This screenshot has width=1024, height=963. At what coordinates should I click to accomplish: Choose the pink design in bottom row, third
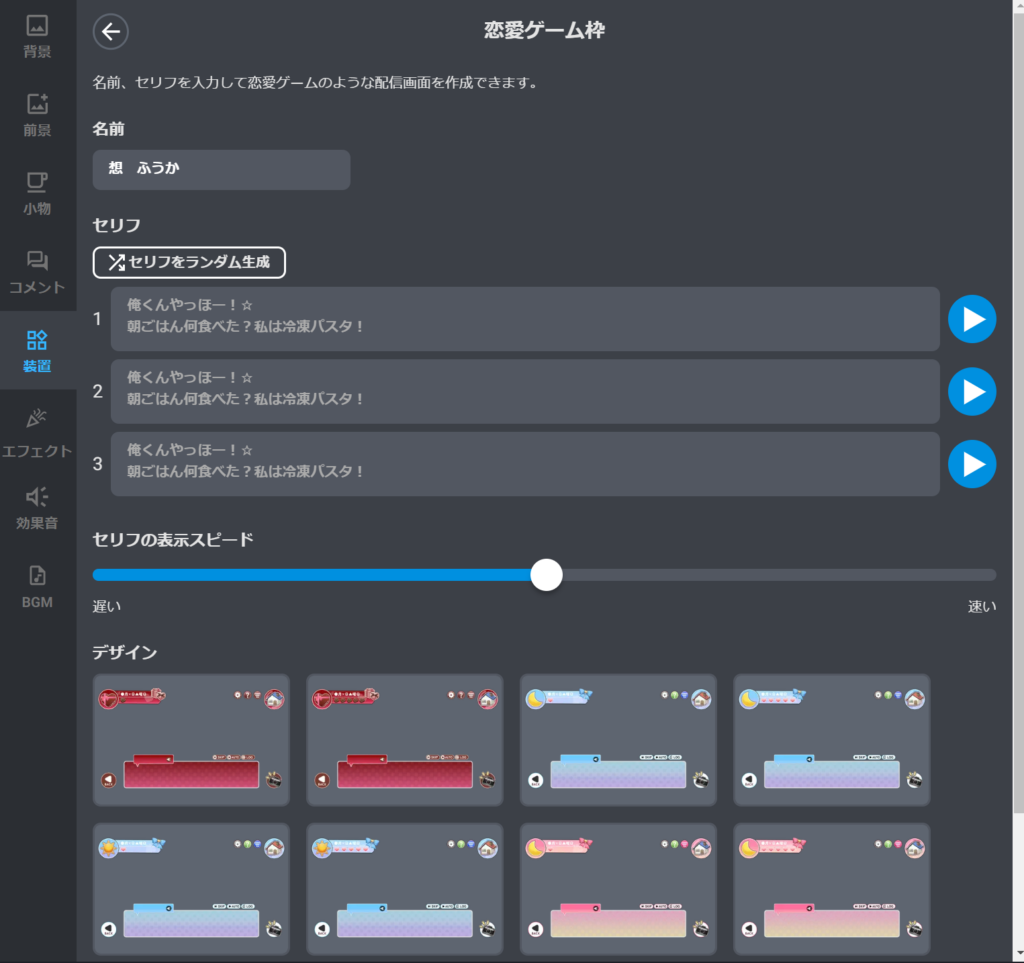[618, 889]
